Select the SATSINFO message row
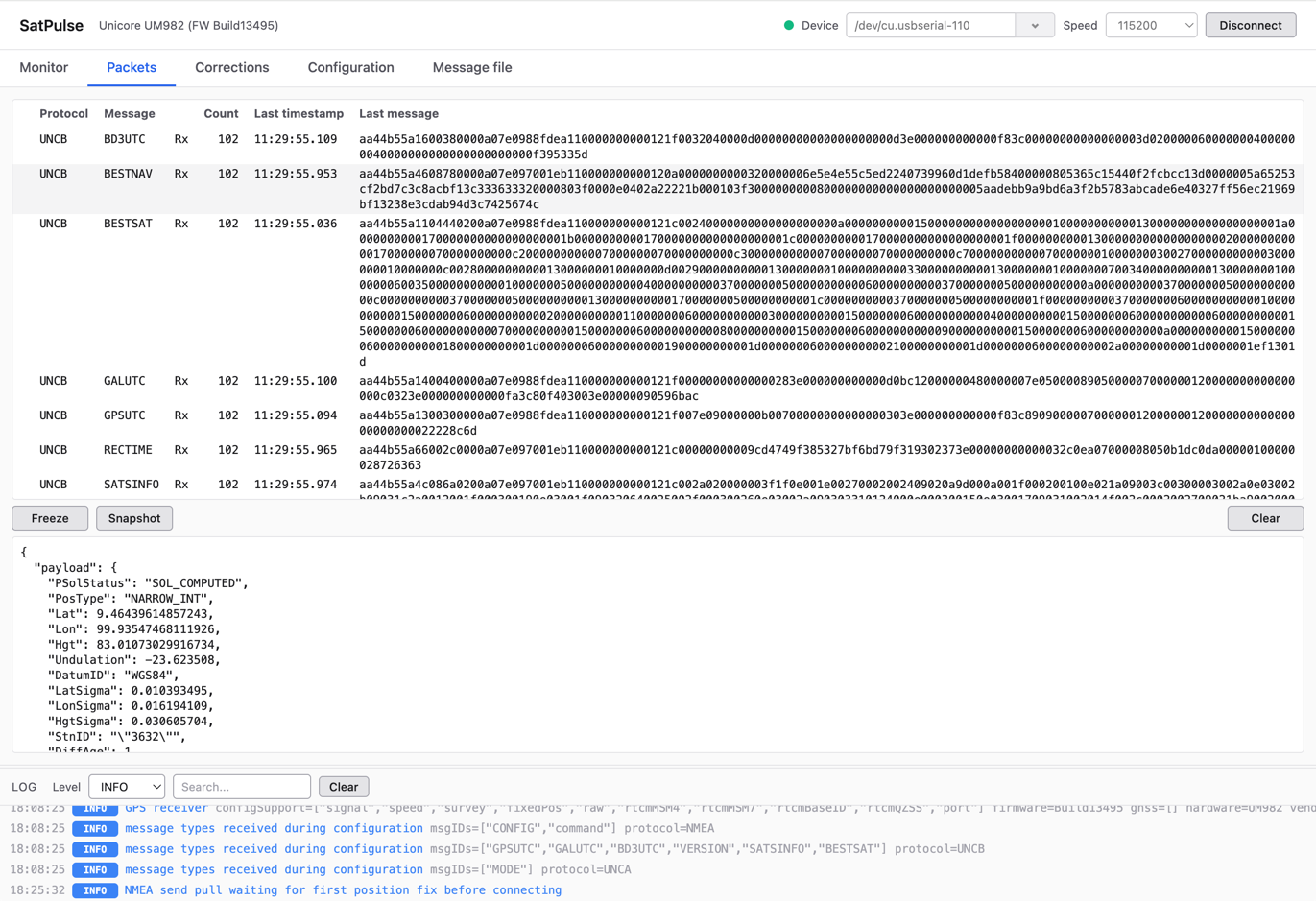1316x901 pixels. coord(658,487)
